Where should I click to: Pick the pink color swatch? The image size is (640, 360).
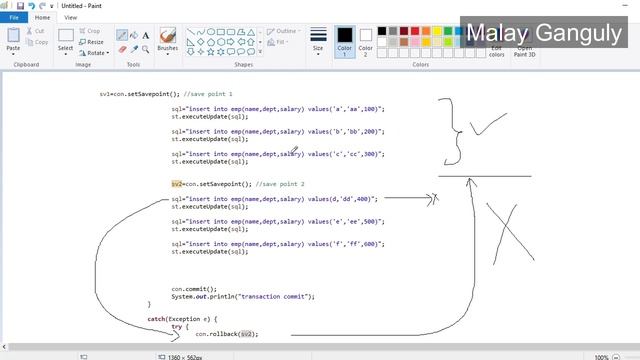coord(415,42)
